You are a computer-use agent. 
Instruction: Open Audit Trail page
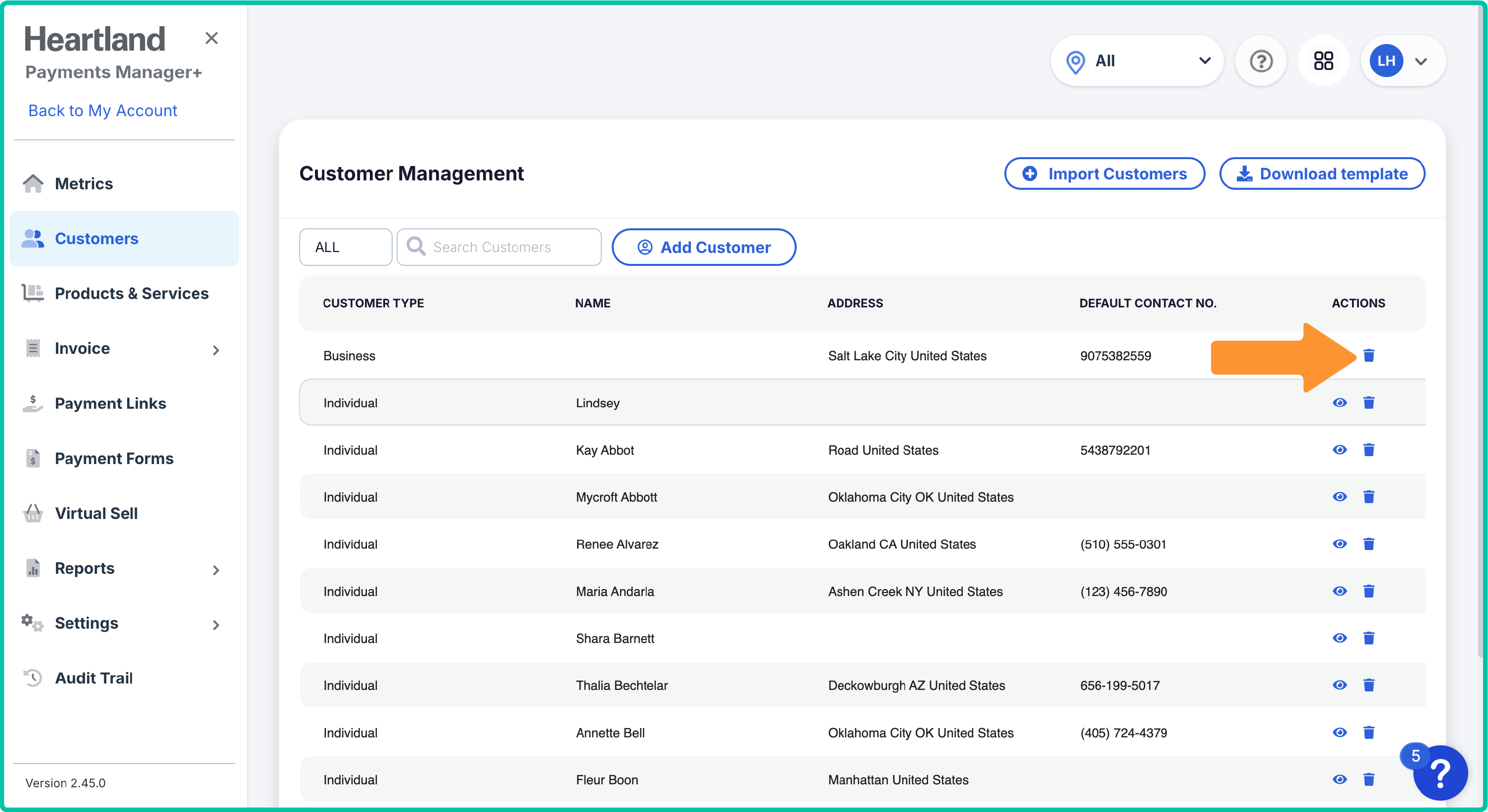(x=124, y=678)
